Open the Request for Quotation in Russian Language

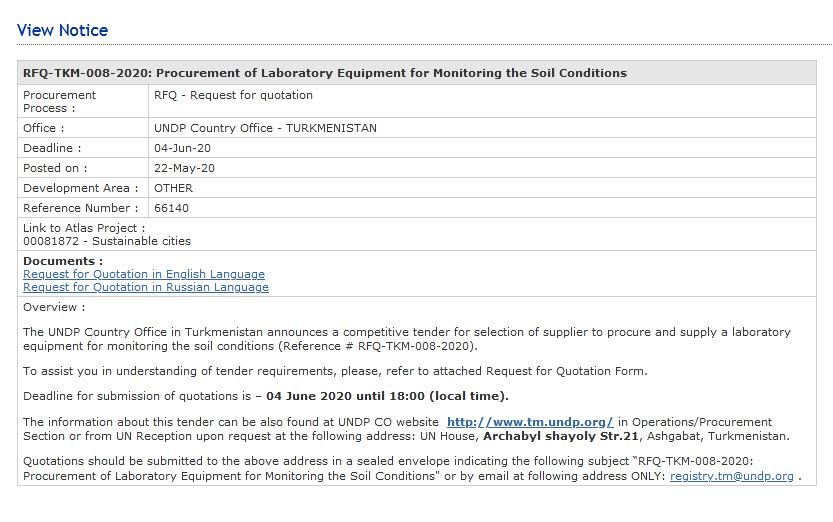(x=146, y=287)
